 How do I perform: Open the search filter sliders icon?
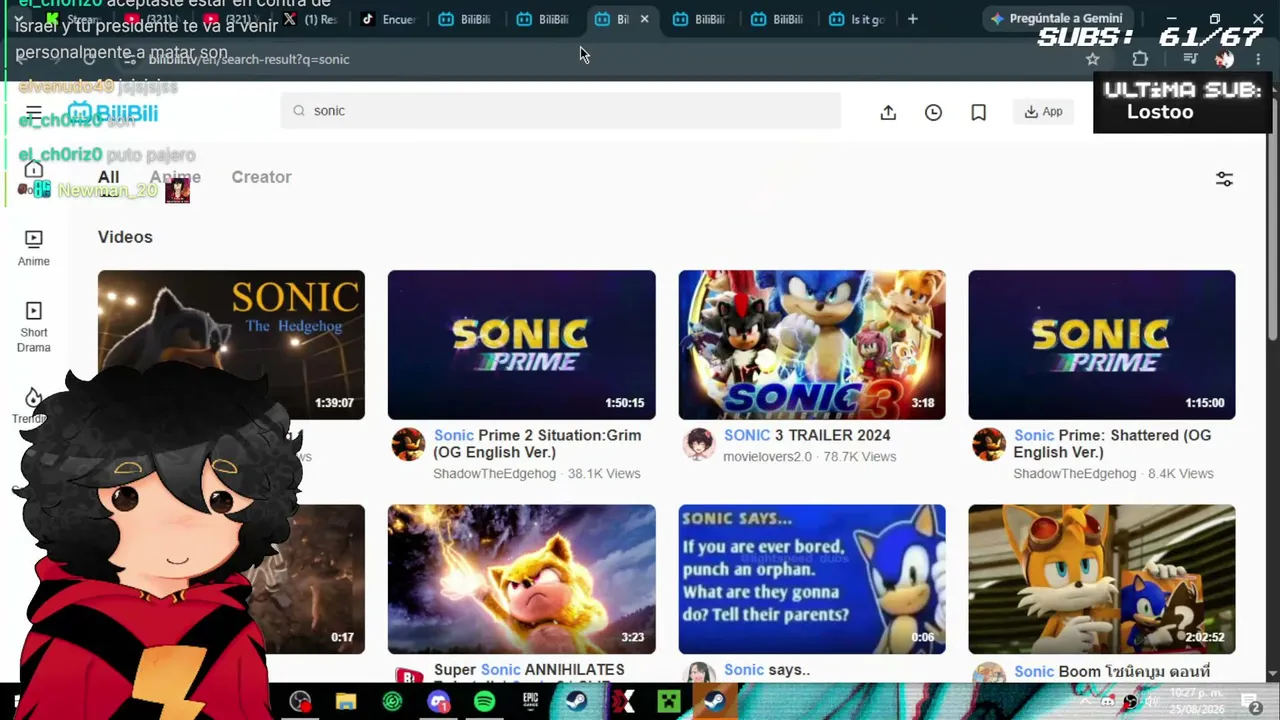(1224, 179)
